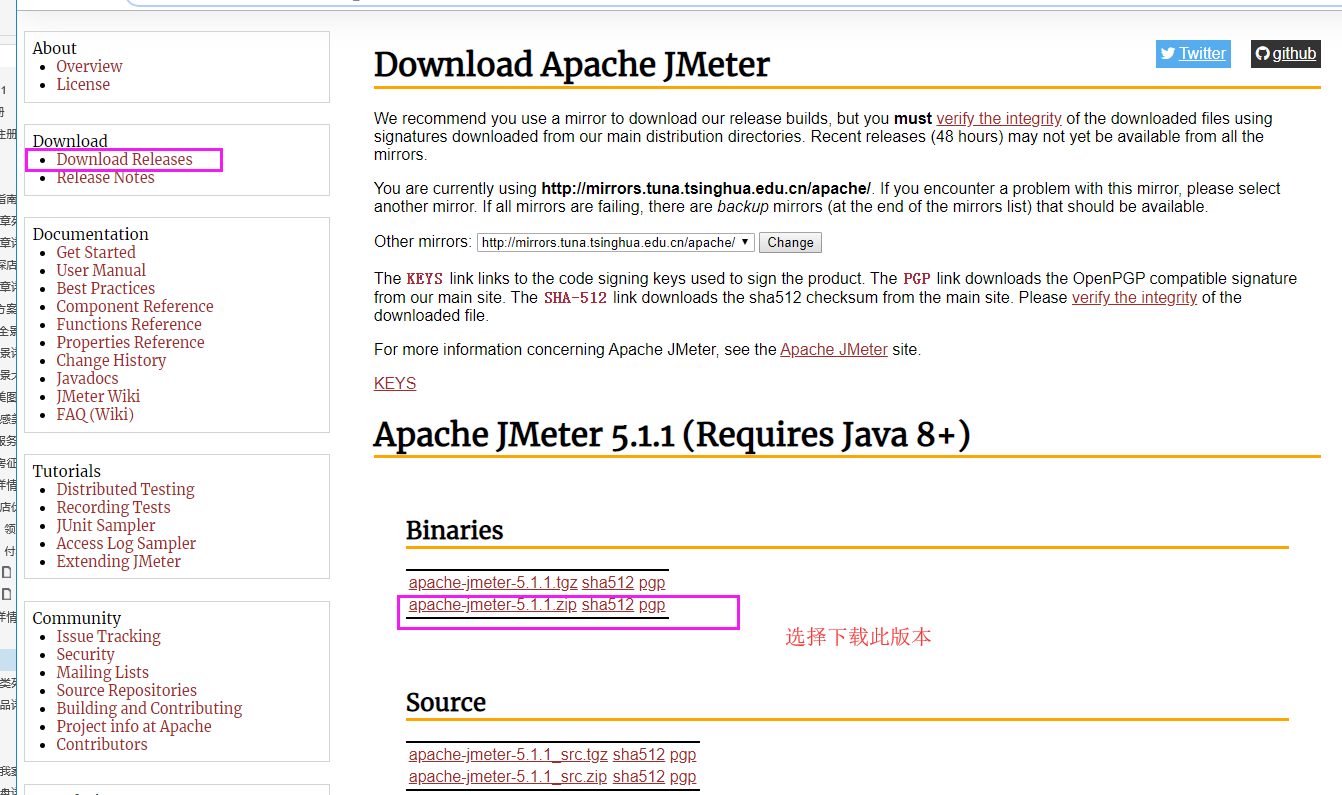Open the User Manual link
Viewport: 1342px width, 795px height.
(x=101, y=270)
